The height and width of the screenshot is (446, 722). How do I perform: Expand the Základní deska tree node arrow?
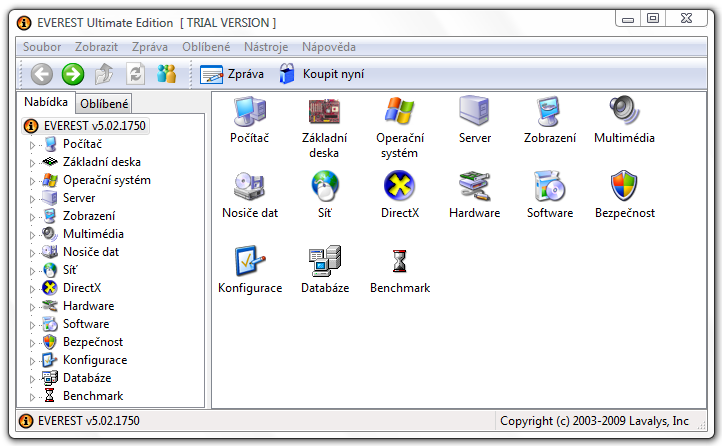pyautogui.click(x=32, y=163)
